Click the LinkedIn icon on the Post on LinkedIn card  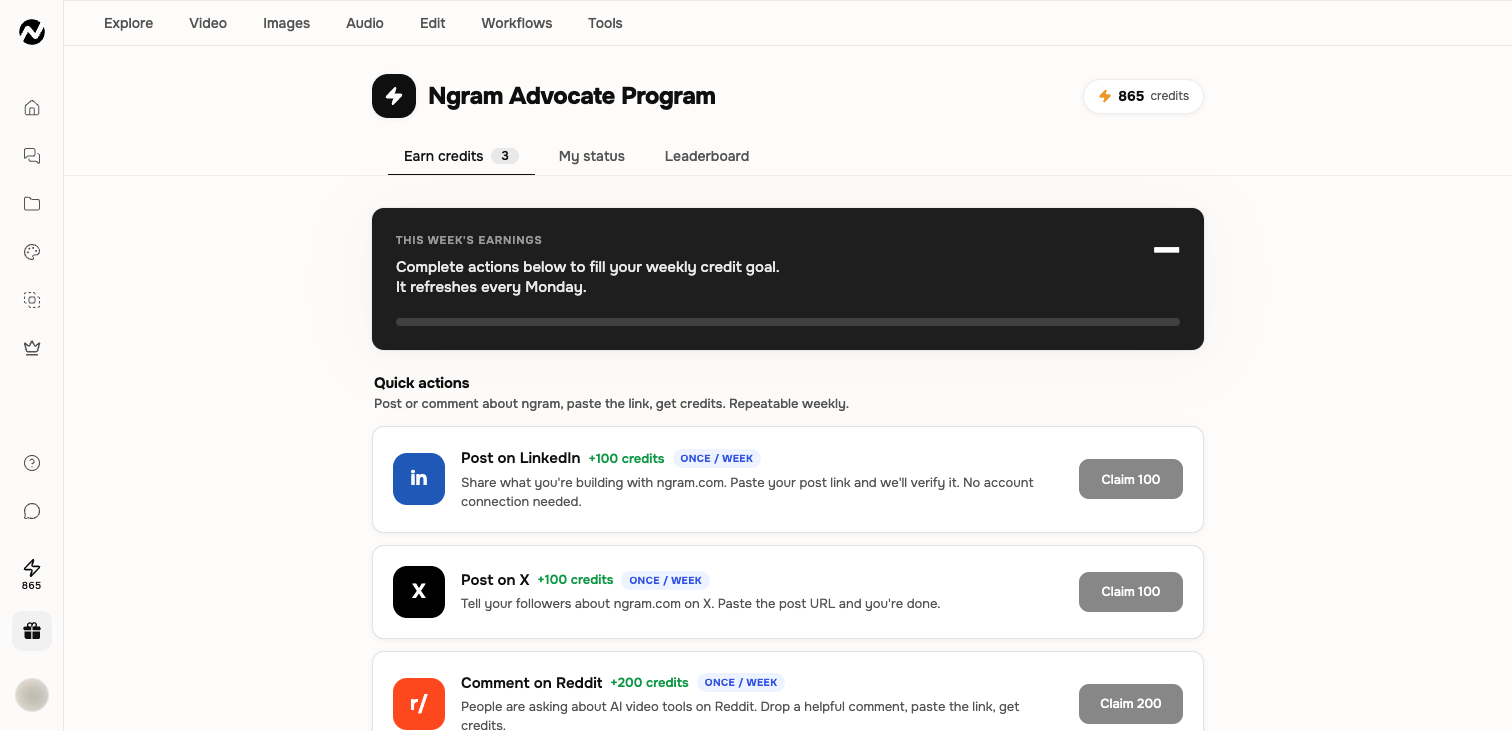pos(419,479)
